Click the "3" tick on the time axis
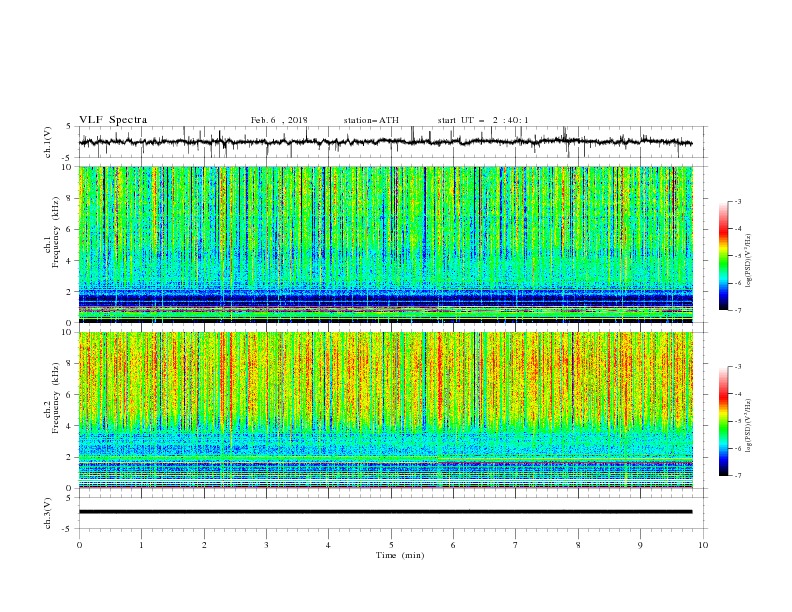The image size is (792, 612). click(266, 545)
